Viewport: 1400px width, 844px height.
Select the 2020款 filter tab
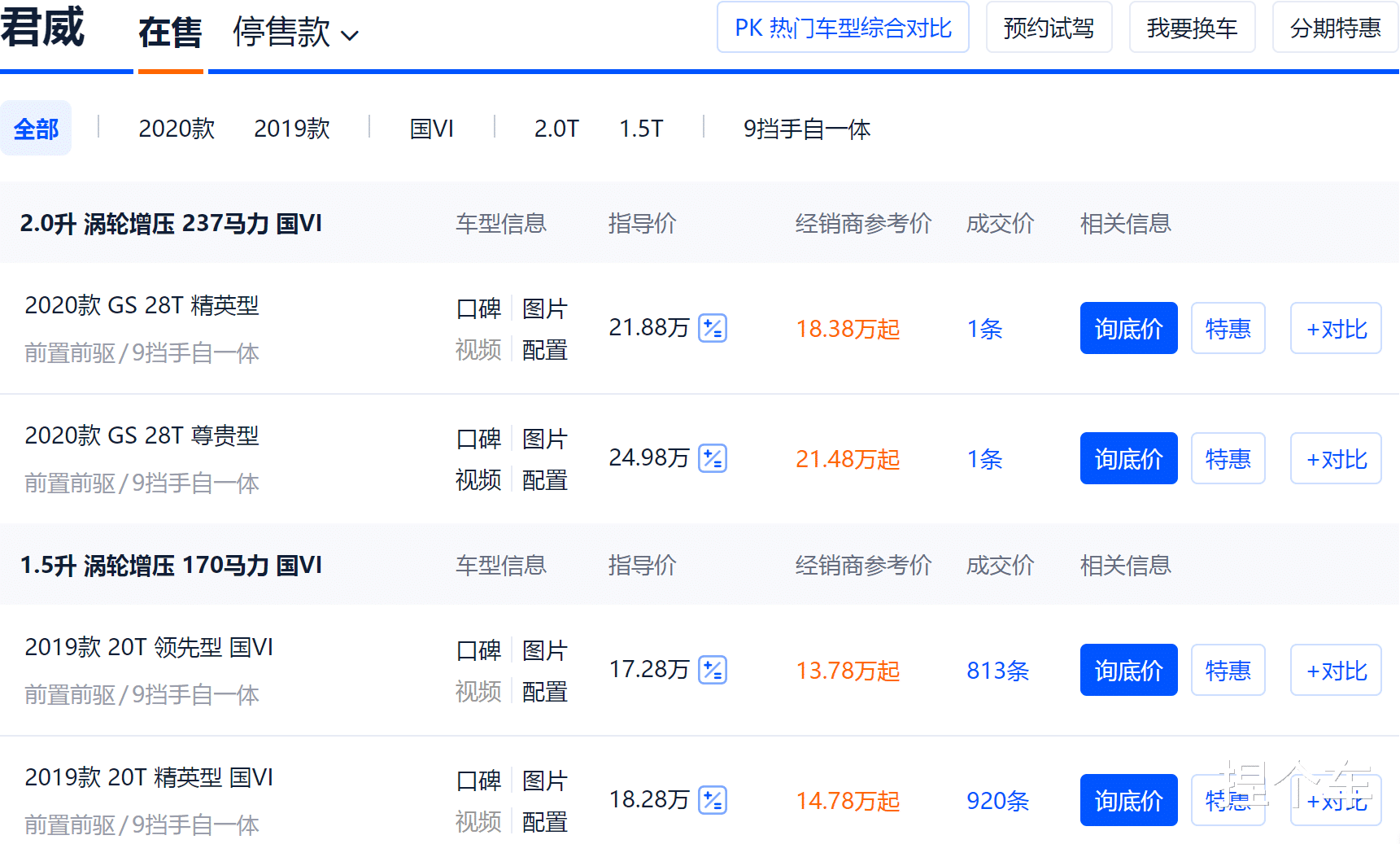click(x=176, y=128)
